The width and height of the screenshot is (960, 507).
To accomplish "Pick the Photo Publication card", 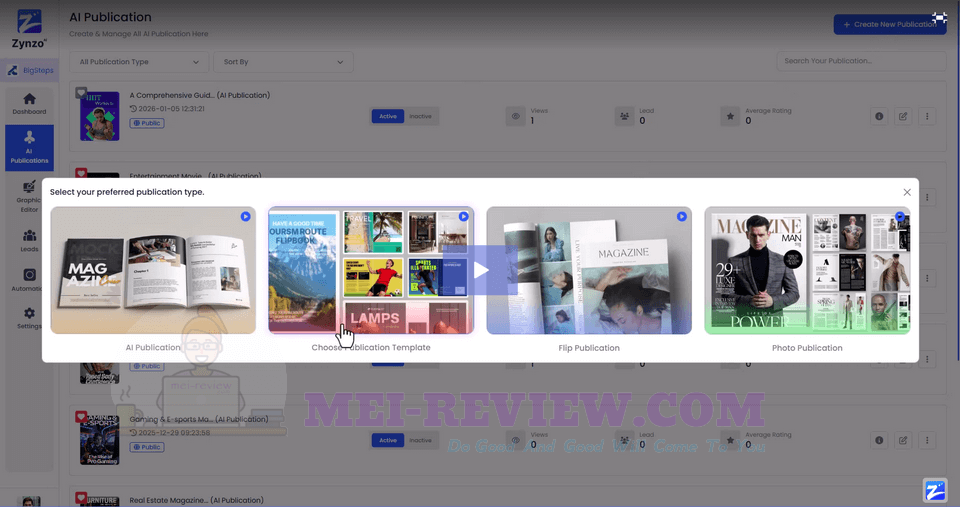I will click(x=807, y=270).
